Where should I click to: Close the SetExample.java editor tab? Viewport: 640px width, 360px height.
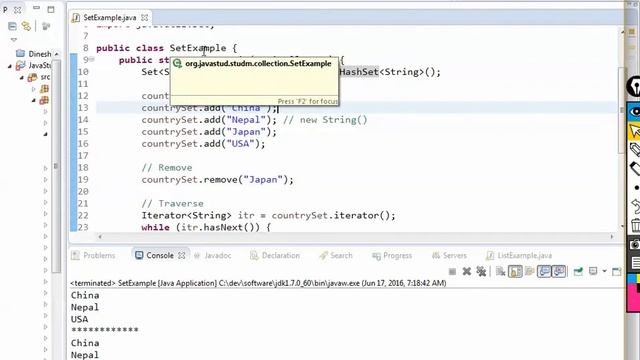(x=144, y=18)
